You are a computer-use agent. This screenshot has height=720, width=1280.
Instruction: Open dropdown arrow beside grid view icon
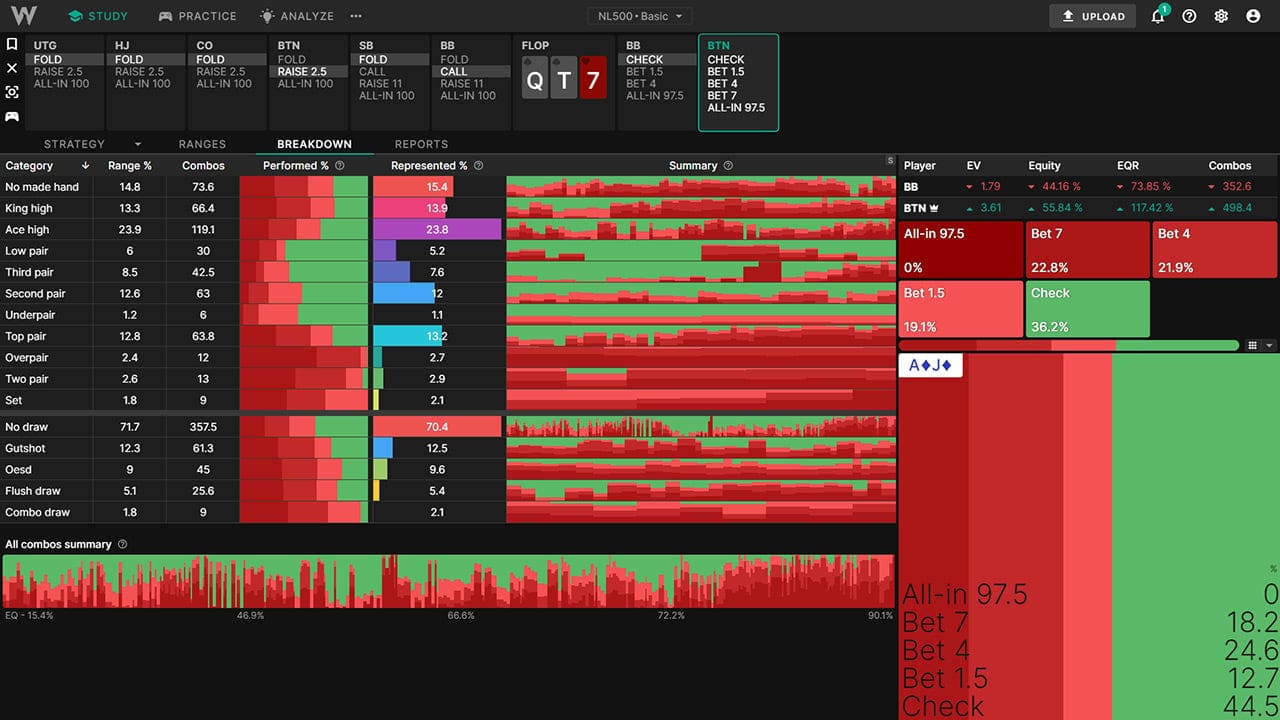[1270, 346]
